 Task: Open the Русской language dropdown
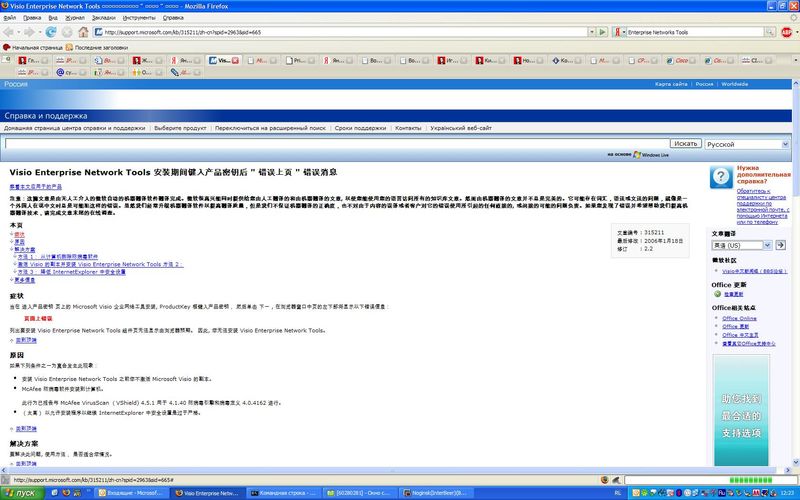(x=747, y=144)
